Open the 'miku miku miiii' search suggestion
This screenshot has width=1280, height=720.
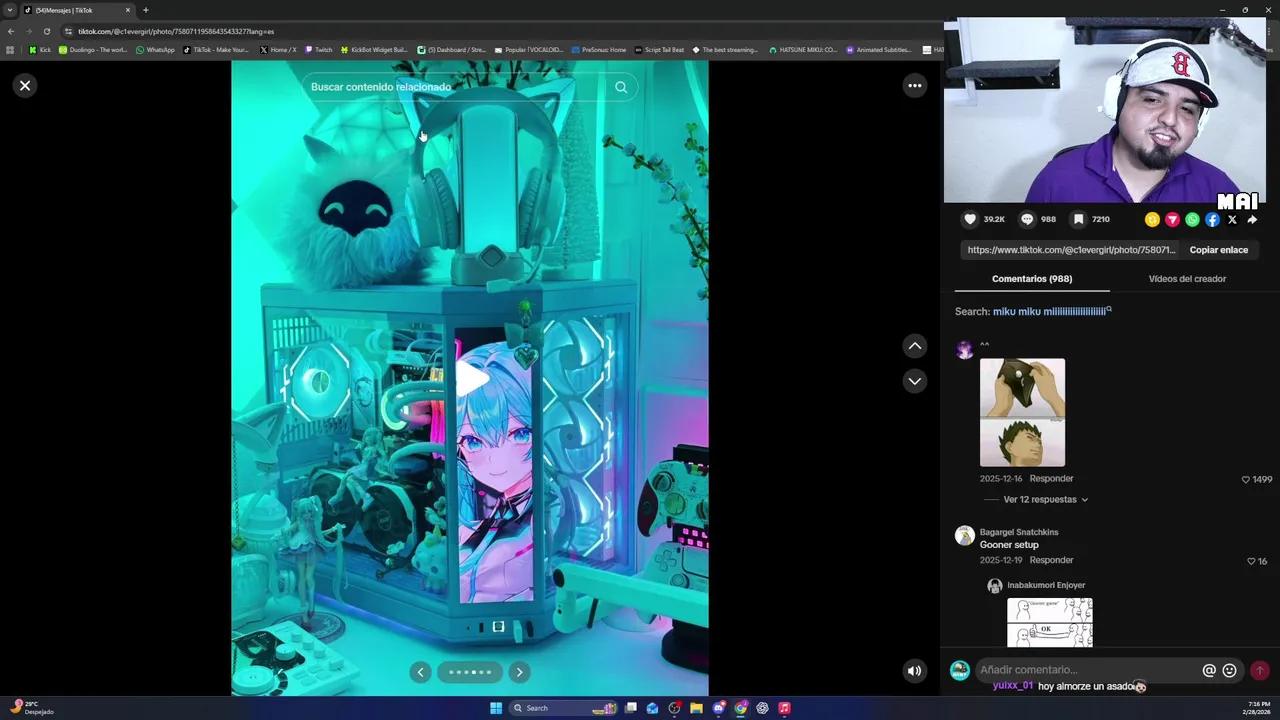pos(1052,311)
